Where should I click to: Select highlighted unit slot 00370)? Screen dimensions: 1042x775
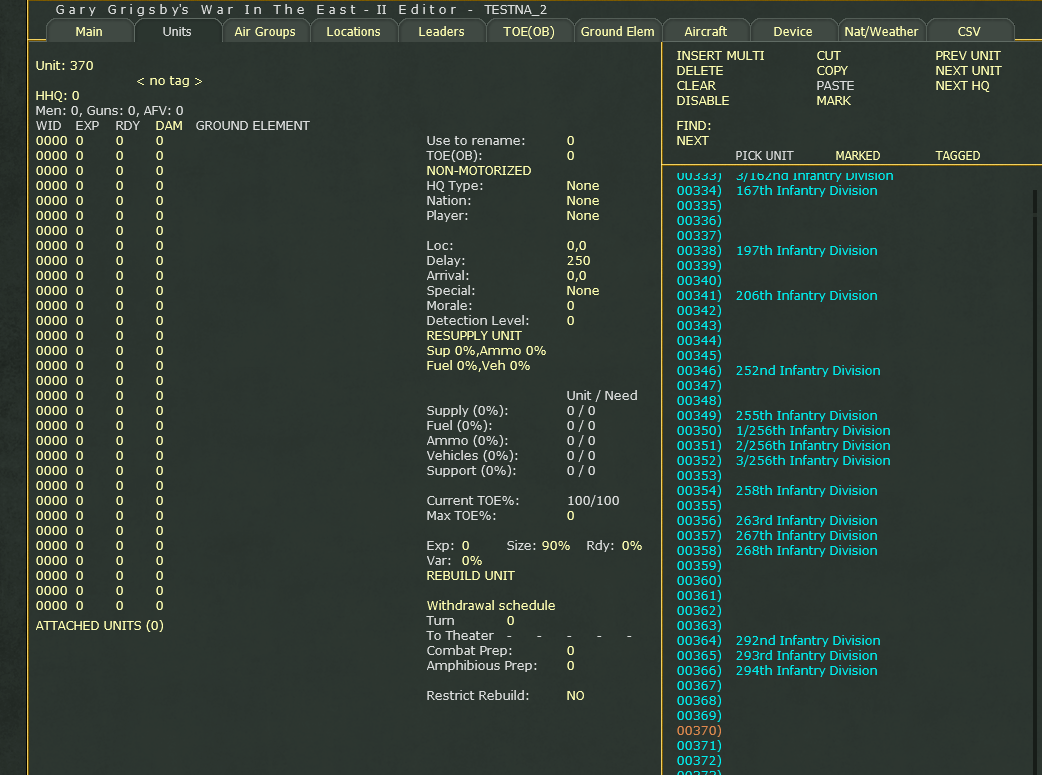[x=699, y=730]
